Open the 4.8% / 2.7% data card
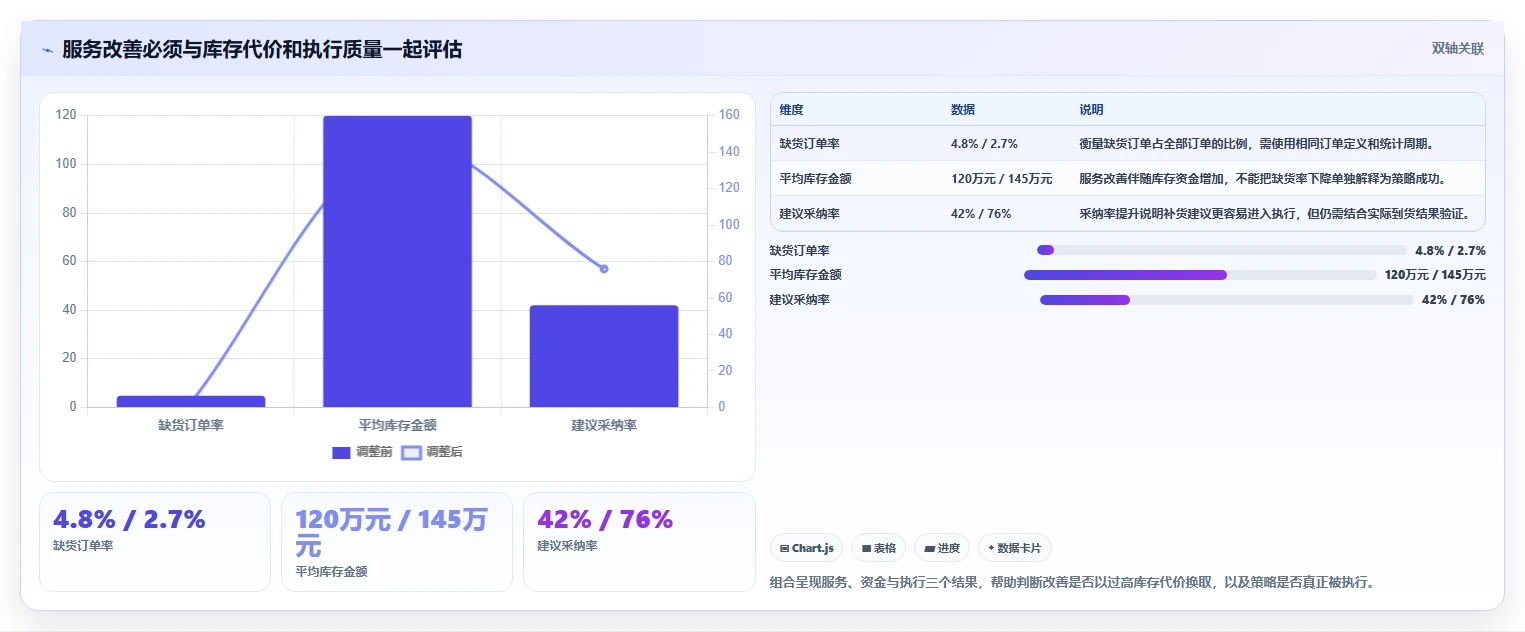The image size is (1525, 632). (155, 541)
